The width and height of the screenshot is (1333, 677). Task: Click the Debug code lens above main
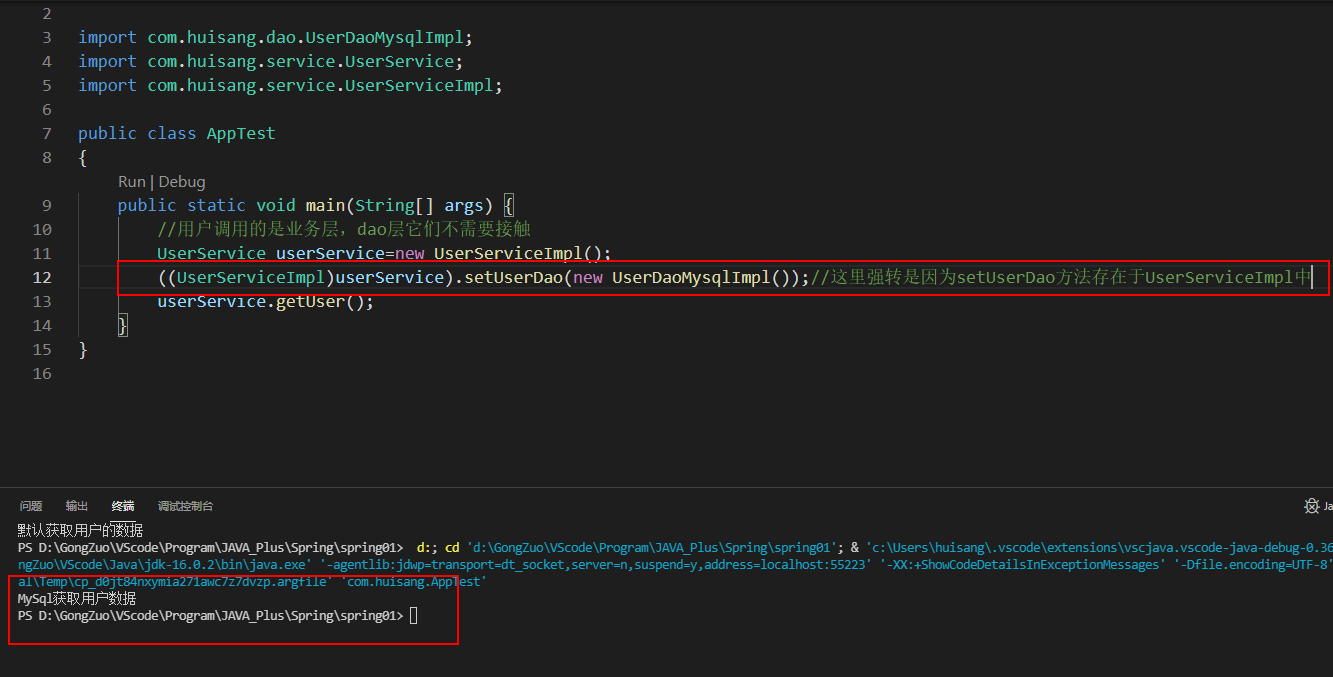182,181
